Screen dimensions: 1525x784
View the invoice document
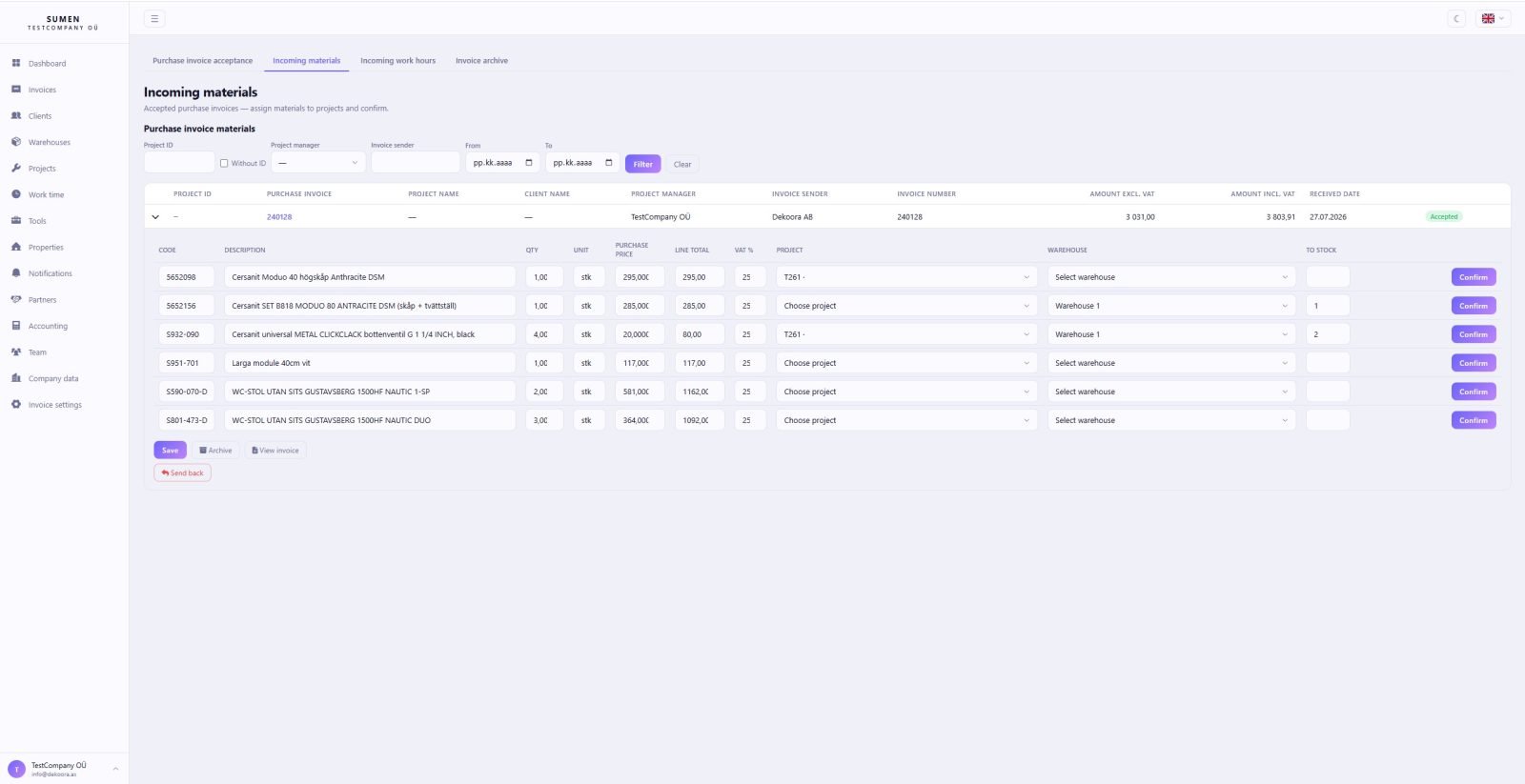pos(275,451)
